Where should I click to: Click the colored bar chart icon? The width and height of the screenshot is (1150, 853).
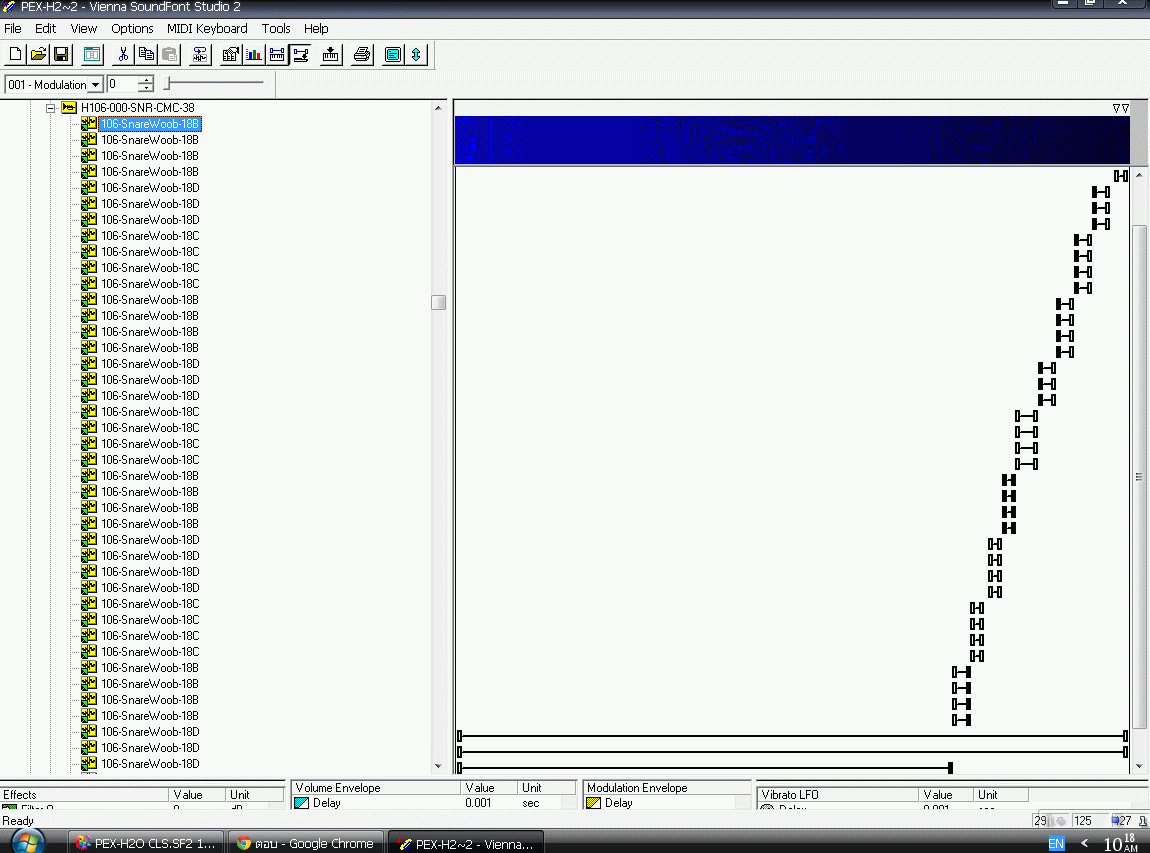(x=254, y=54)
